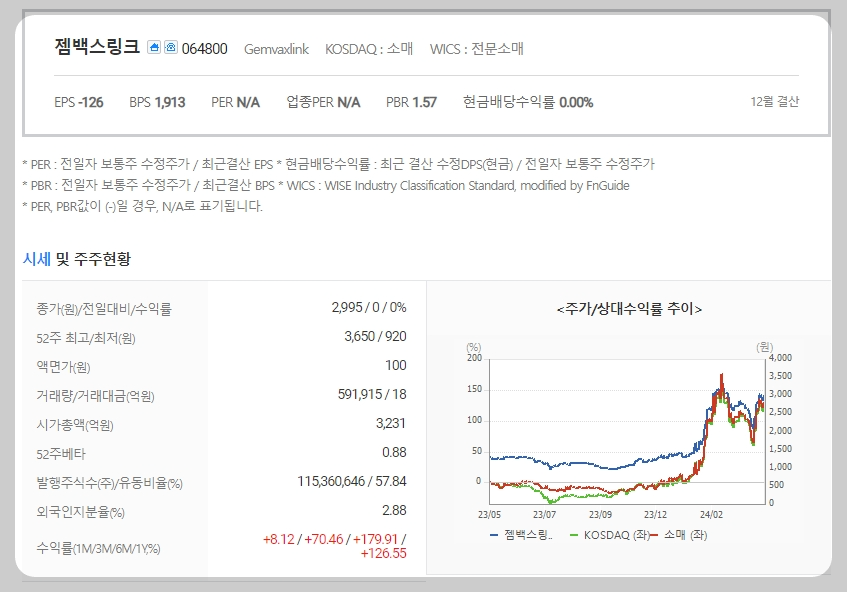Click the 23/05 chart axis label

tap(489, 515)
